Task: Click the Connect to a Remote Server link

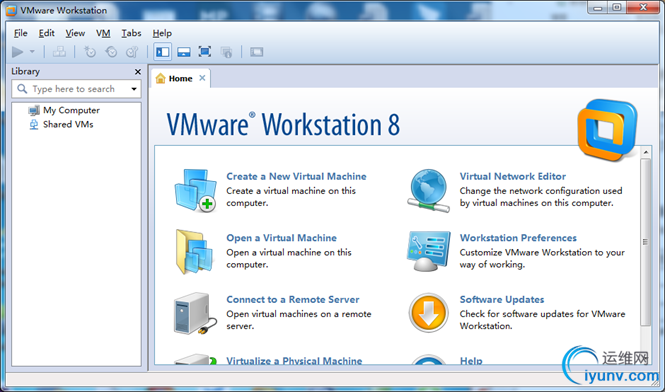Action: click(293, 300)
